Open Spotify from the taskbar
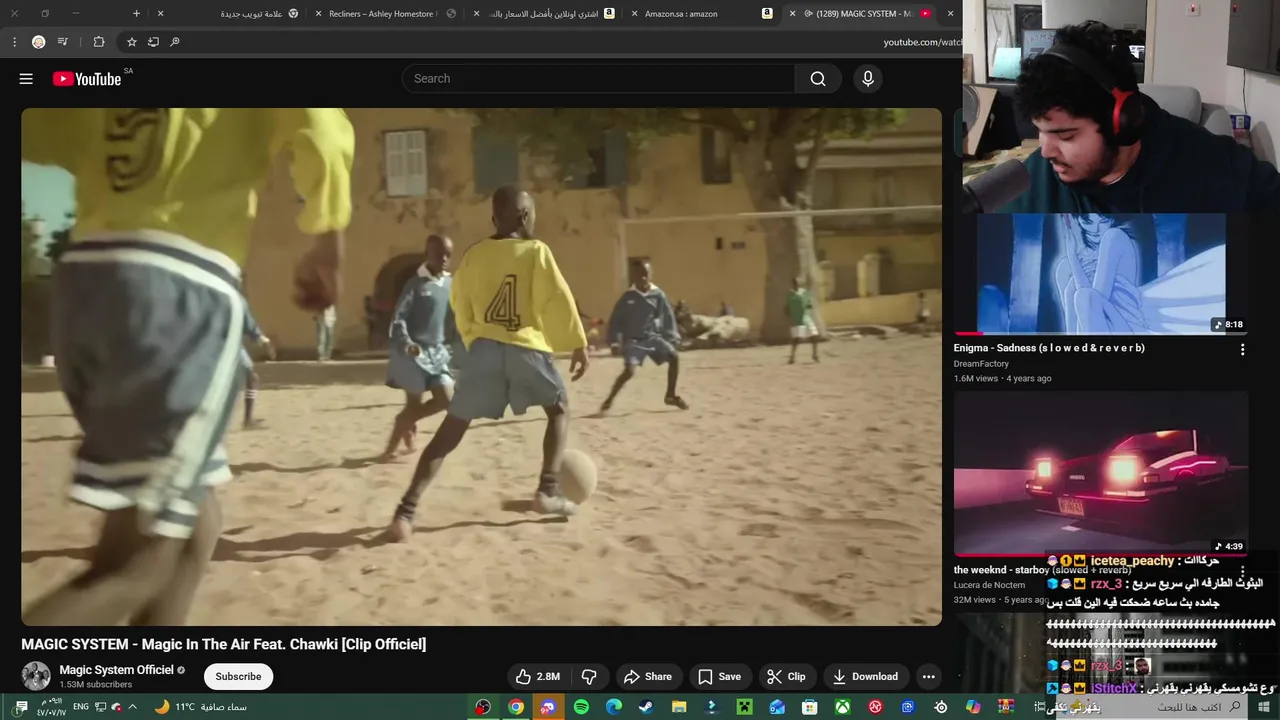 coord(581,707)
